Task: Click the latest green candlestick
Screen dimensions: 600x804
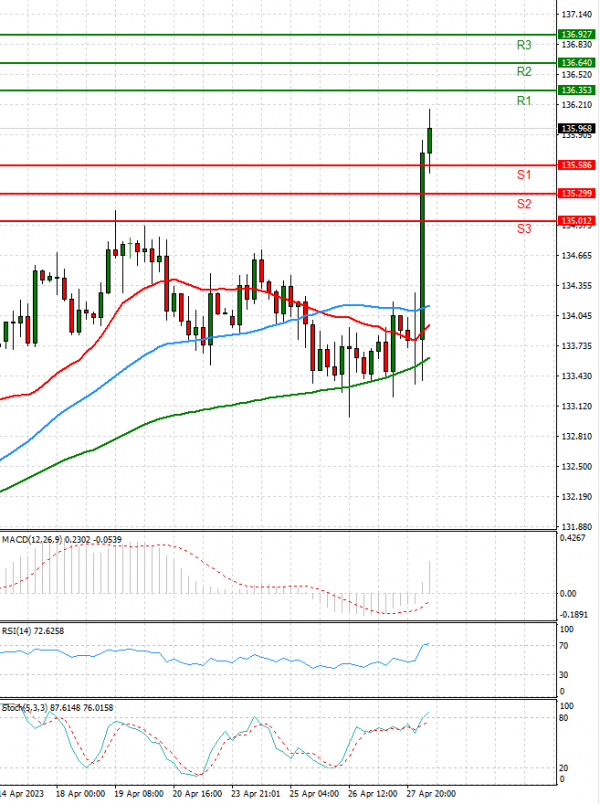Action: (x=430, y=140)
